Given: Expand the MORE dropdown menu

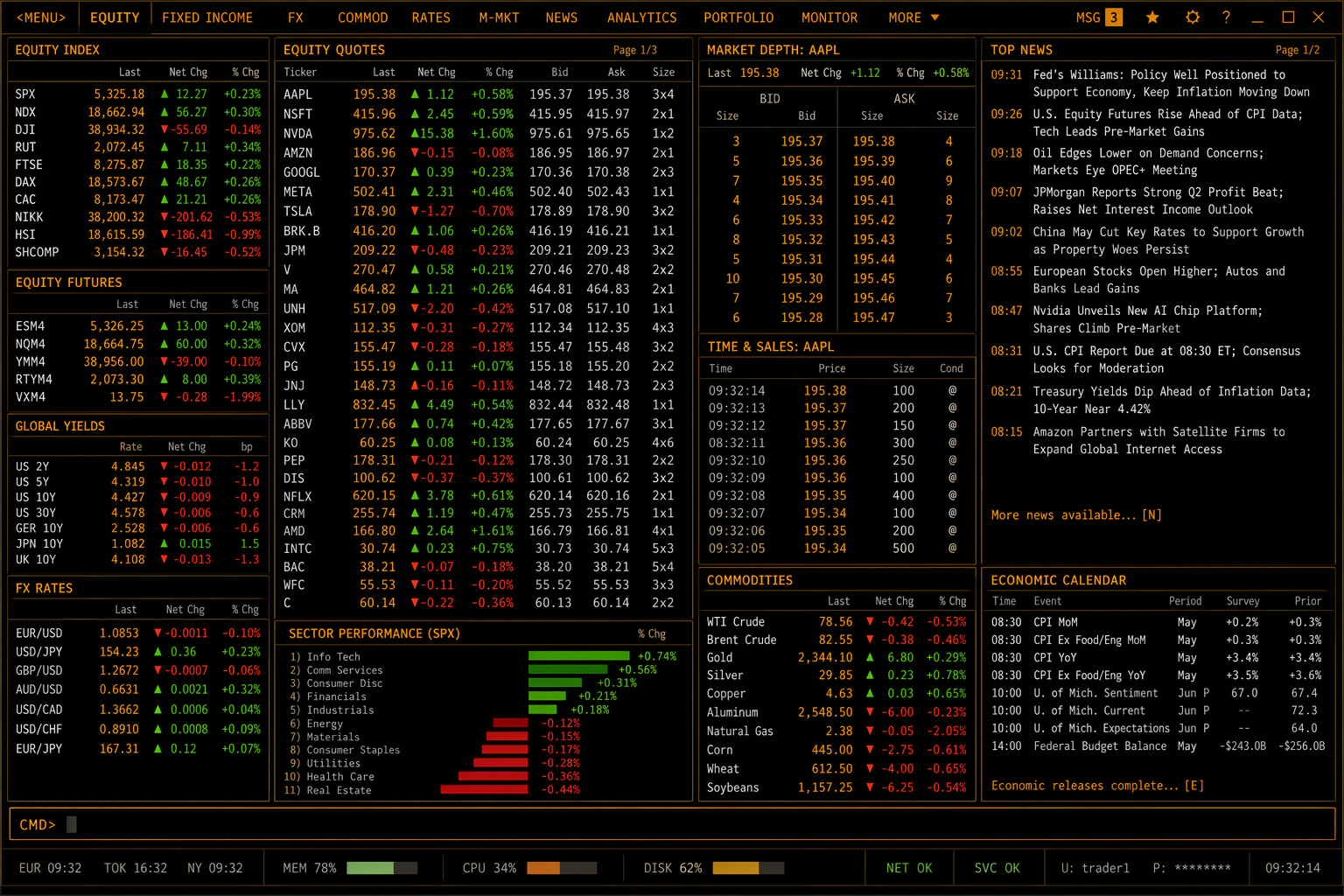Looking at the screenshot, I should [x=913, y=17].
